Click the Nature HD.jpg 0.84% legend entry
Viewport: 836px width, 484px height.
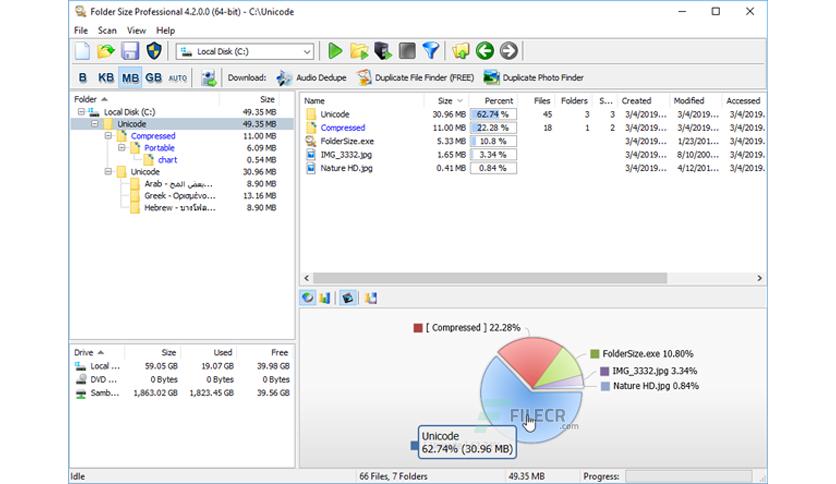pyautogui.click(x=650, y=386)
